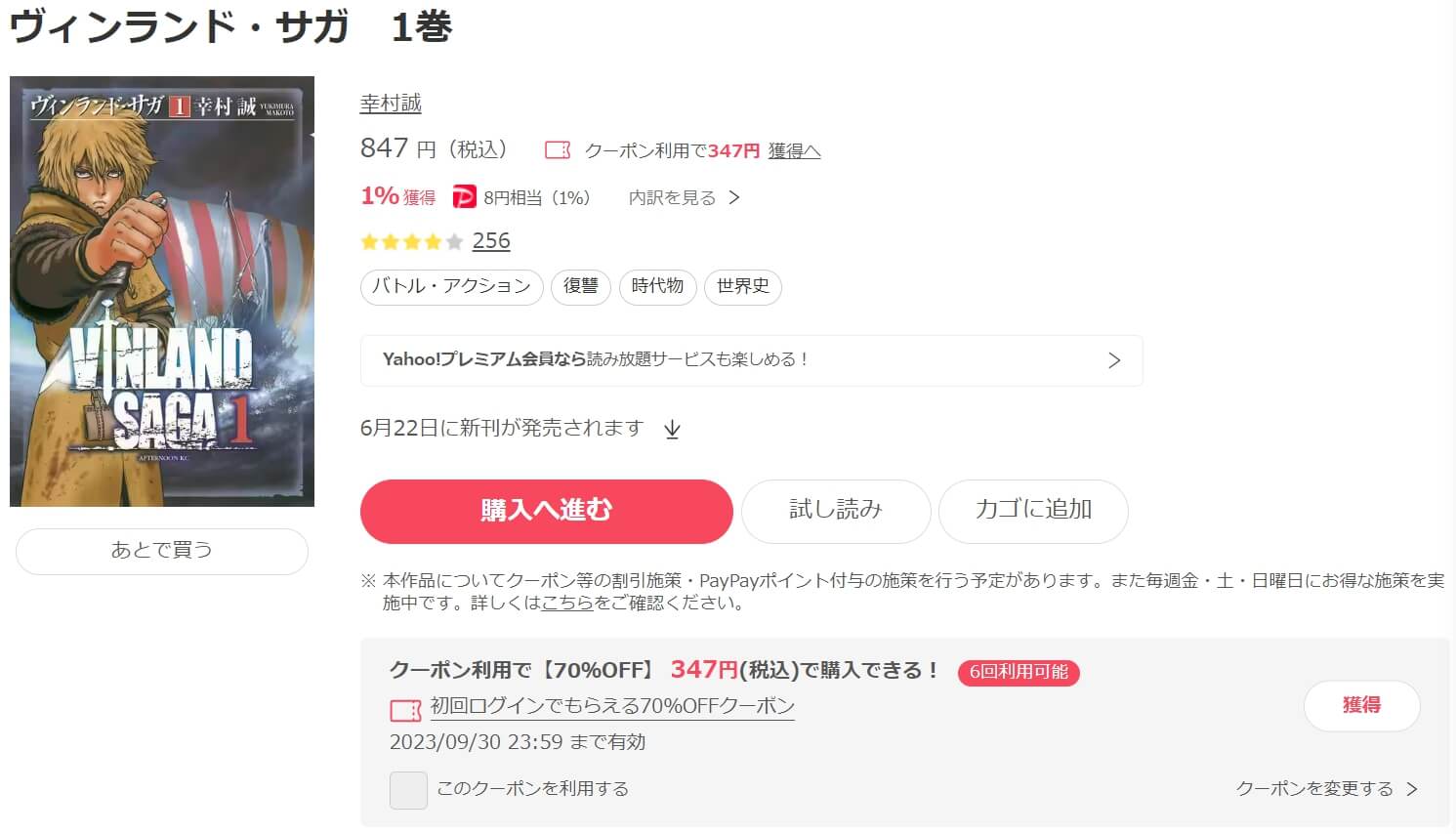Select the 復讐 genre tag

coord(581,286)
